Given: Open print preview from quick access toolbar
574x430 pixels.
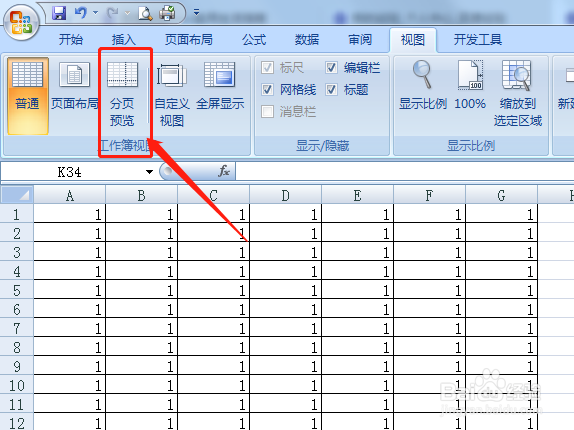Looking at the screenshot, I should (145, 14).
